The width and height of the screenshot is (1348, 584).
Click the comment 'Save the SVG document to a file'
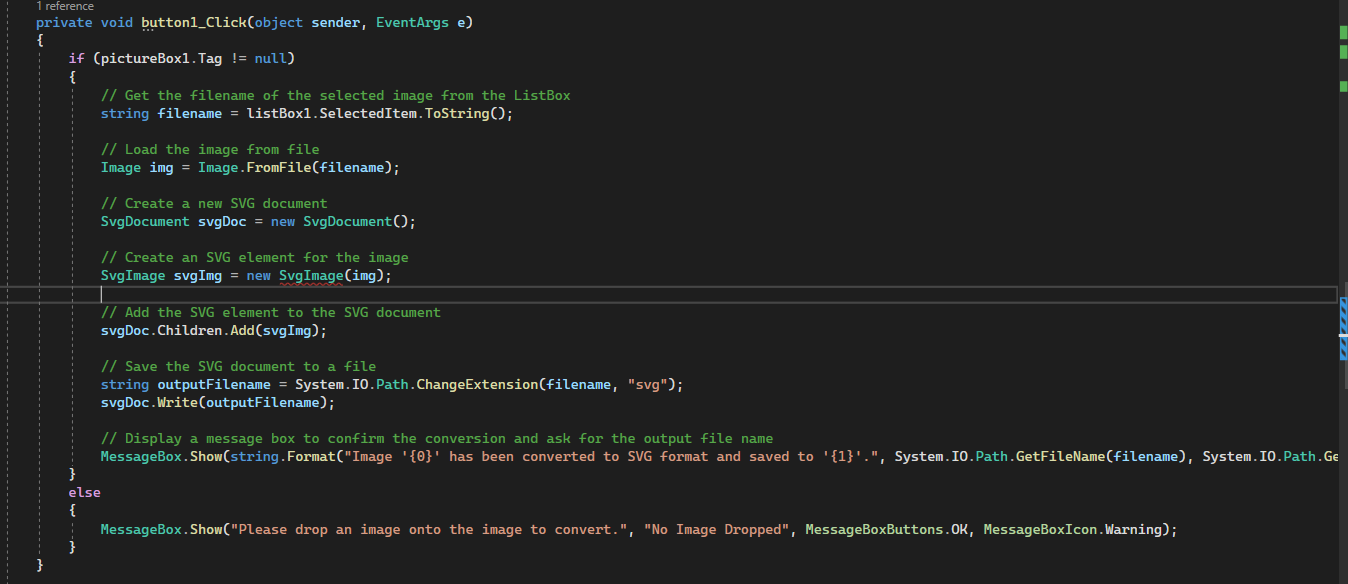[x=250, y=366]
